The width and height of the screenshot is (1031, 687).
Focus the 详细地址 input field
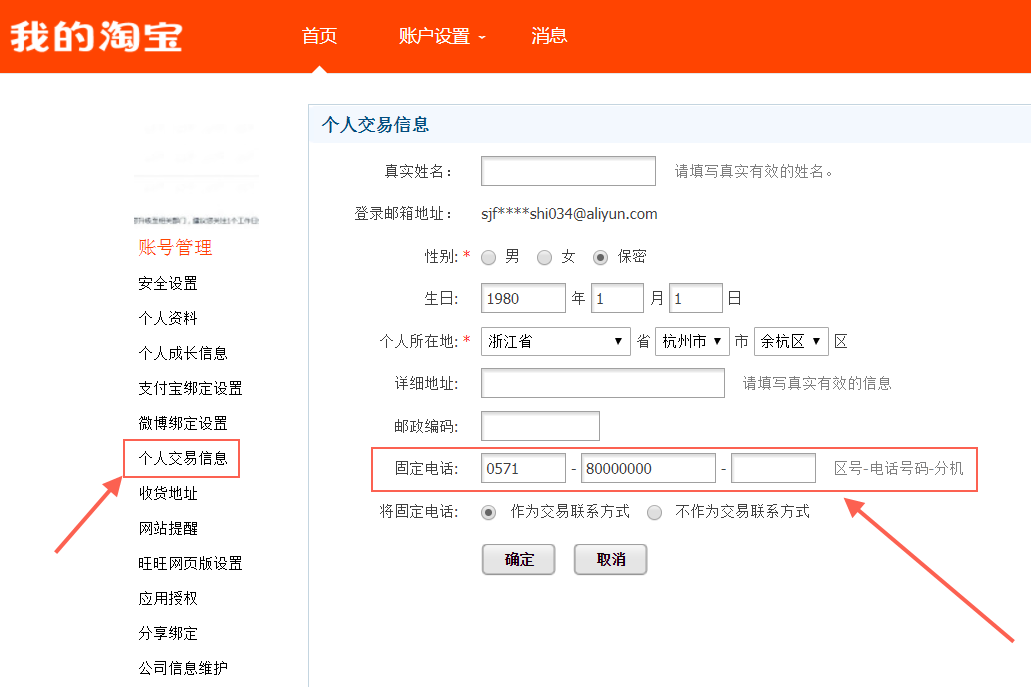pyautogui.click(x=603, y=383)
